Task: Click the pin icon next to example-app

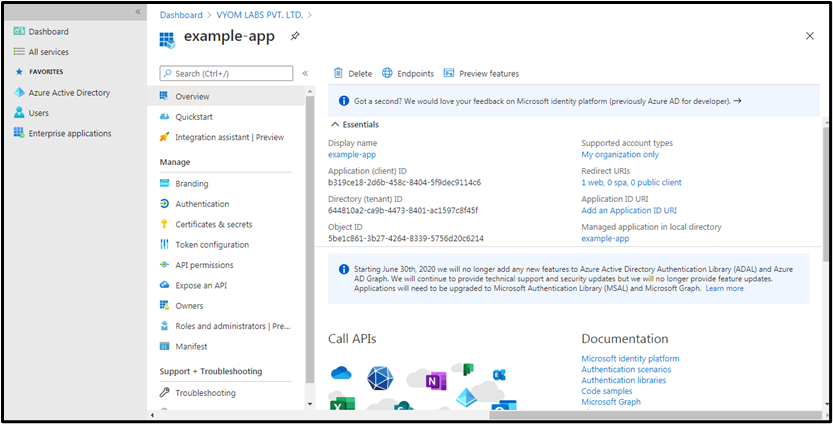Action: click(x=295, y=36)
